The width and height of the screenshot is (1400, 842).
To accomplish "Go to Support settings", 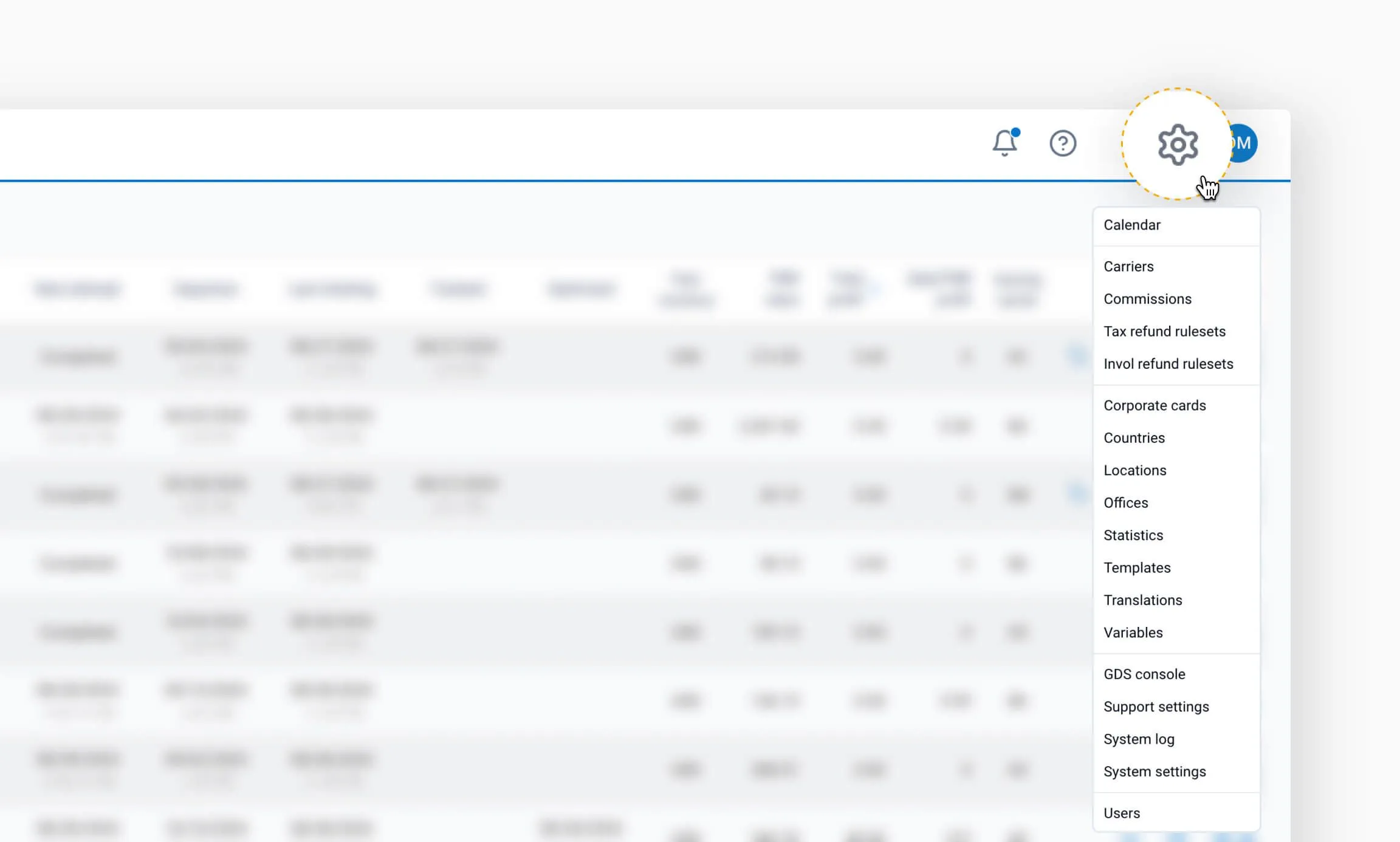I will tap(1156, 707).
